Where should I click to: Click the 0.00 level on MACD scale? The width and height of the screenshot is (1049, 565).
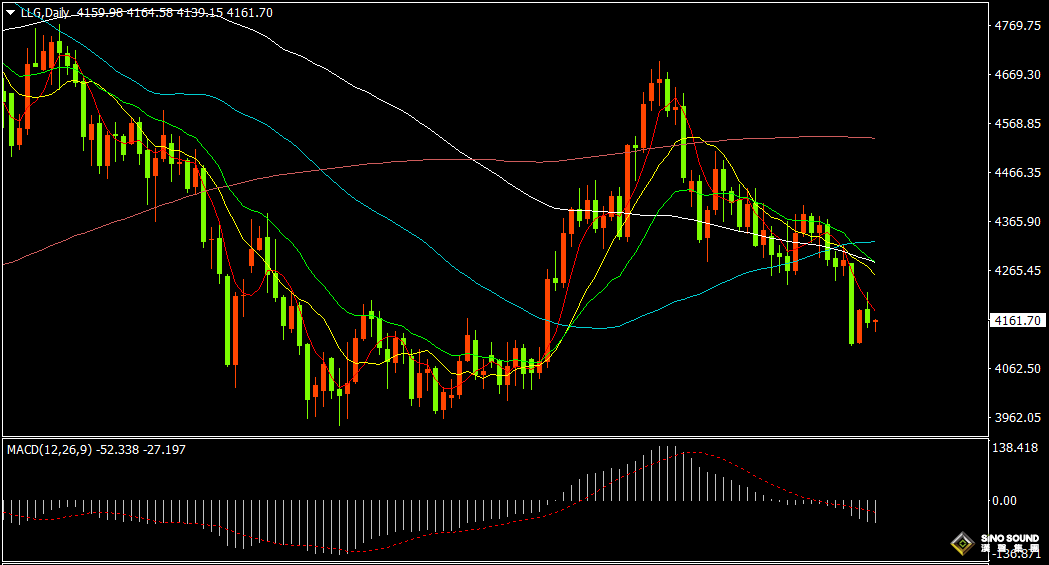coord(1004,500)
